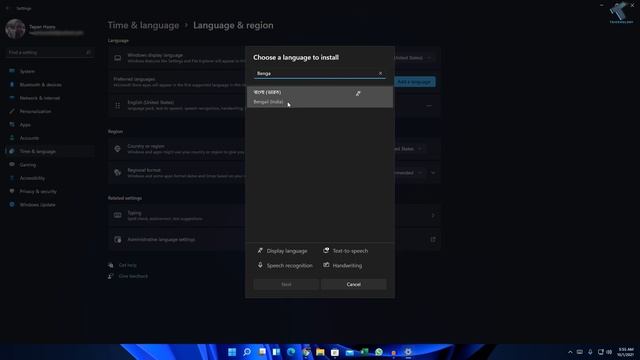Image resolution: width=640 pixels, height=360 pixels.
Task: Select Time & language in the sidebar
Action: pyautogui.click(x=49, y=151)
